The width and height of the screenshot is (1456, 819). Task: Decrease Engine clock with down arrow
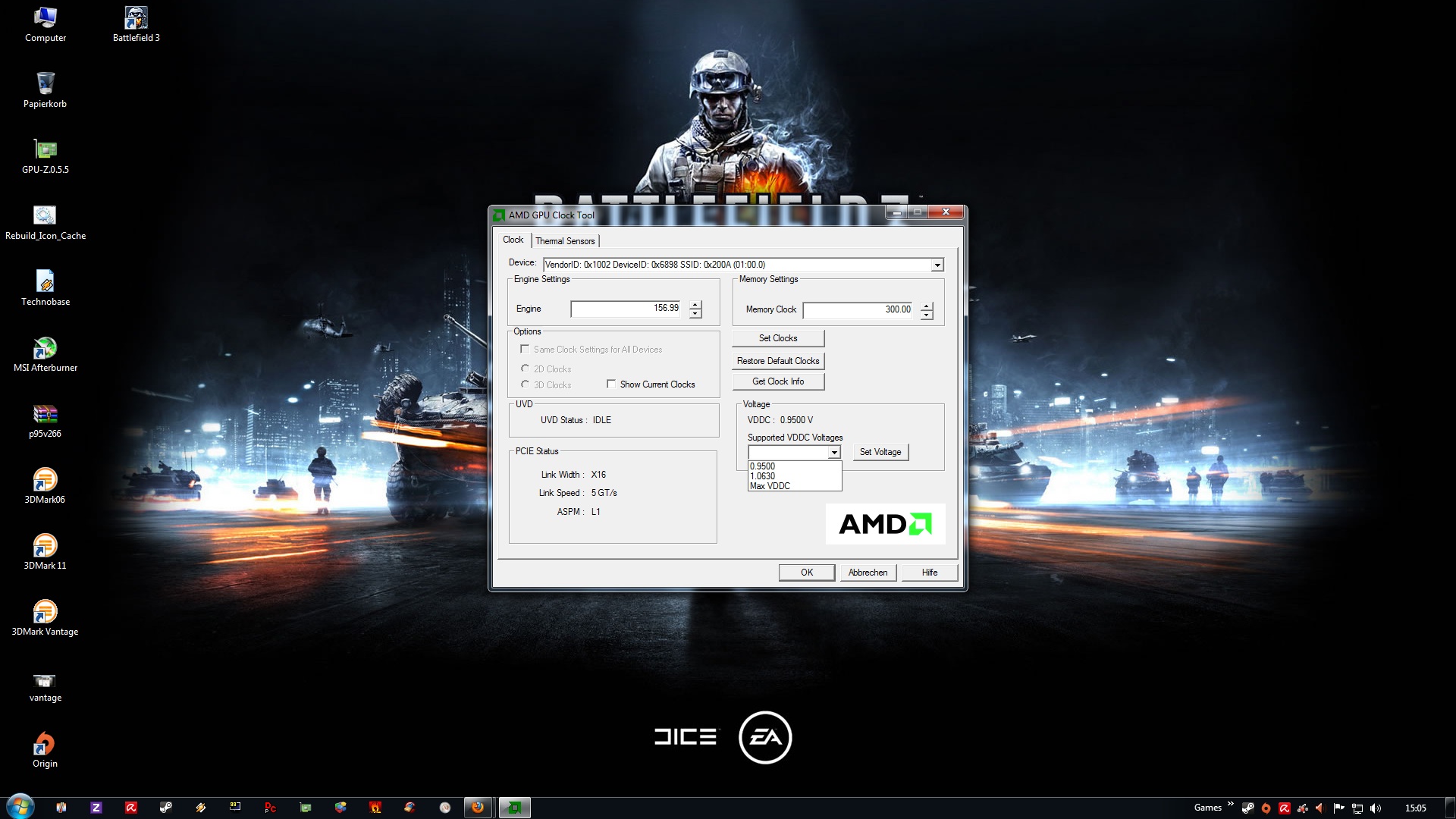[x=695, y=313]
